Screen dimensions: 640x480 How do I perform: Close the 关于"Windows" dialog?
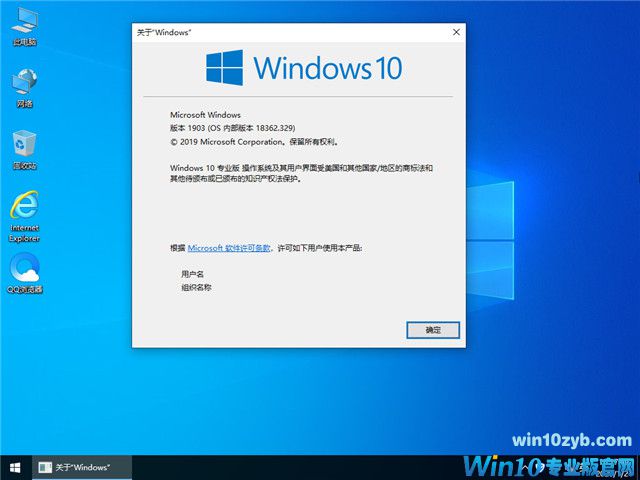point(455,32)
